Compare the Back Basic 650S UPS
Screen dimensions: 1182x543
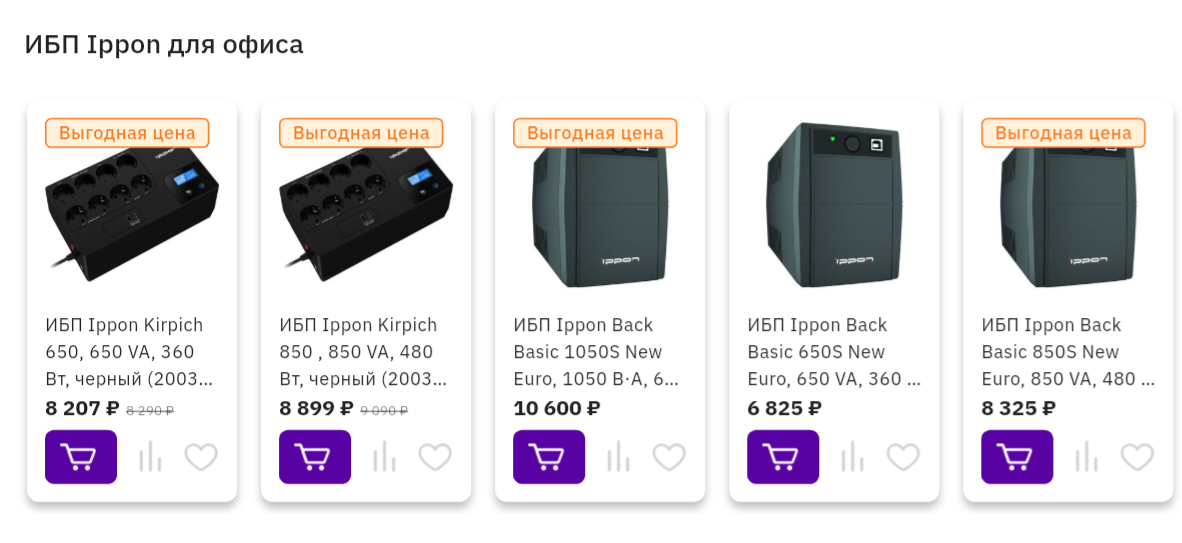point(852,457)
